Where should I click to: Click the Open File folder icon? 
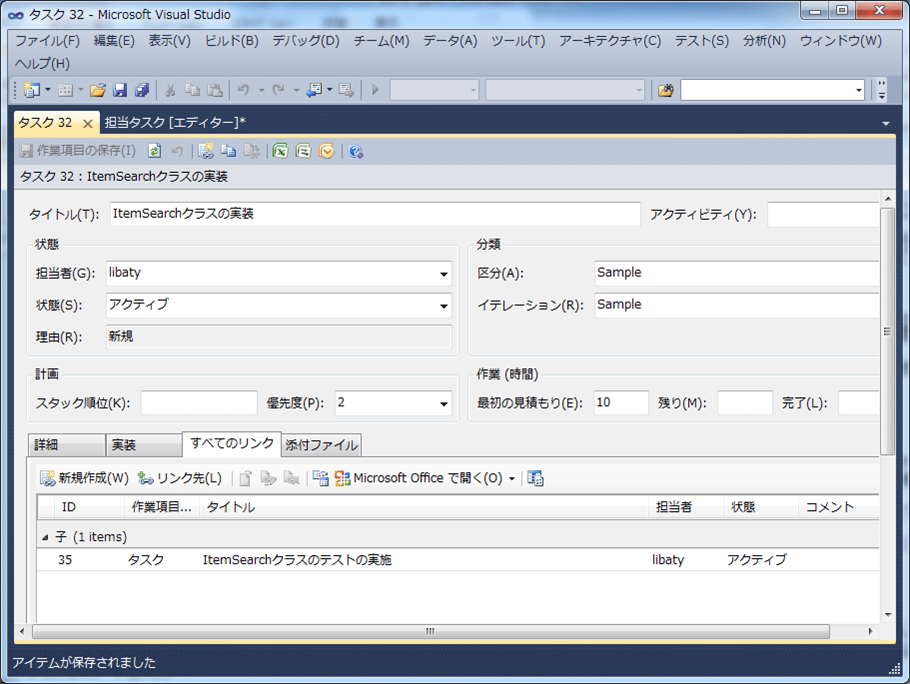[98, 90]
